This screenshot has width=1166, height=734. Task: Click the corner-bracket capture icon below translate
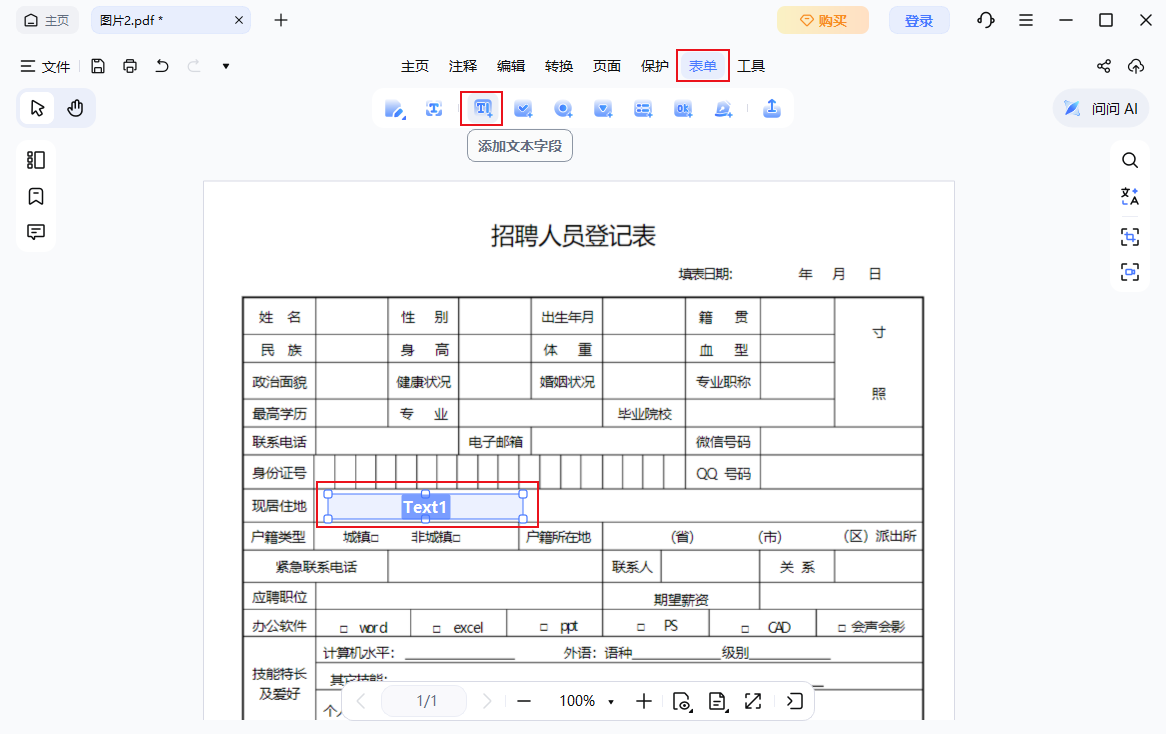point(1130,237)
